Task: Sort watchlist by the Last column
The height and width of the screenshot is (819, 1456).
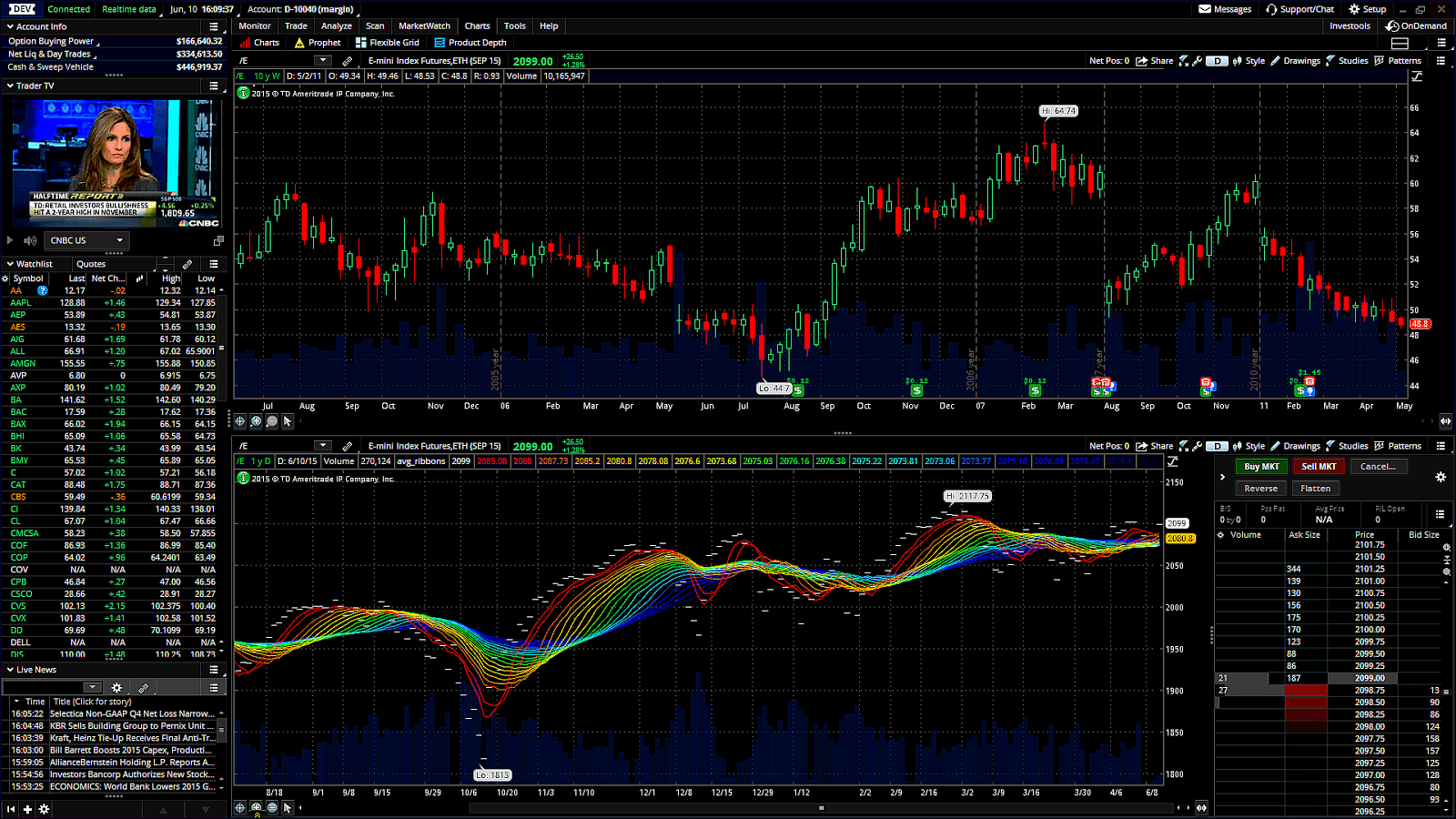Action: 76,278
